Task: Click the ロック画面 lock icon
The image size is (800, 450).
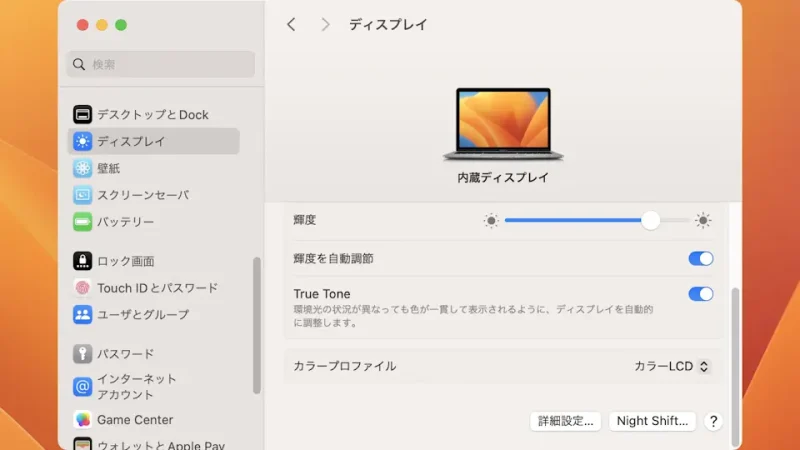Action: (x=82, y=261)
